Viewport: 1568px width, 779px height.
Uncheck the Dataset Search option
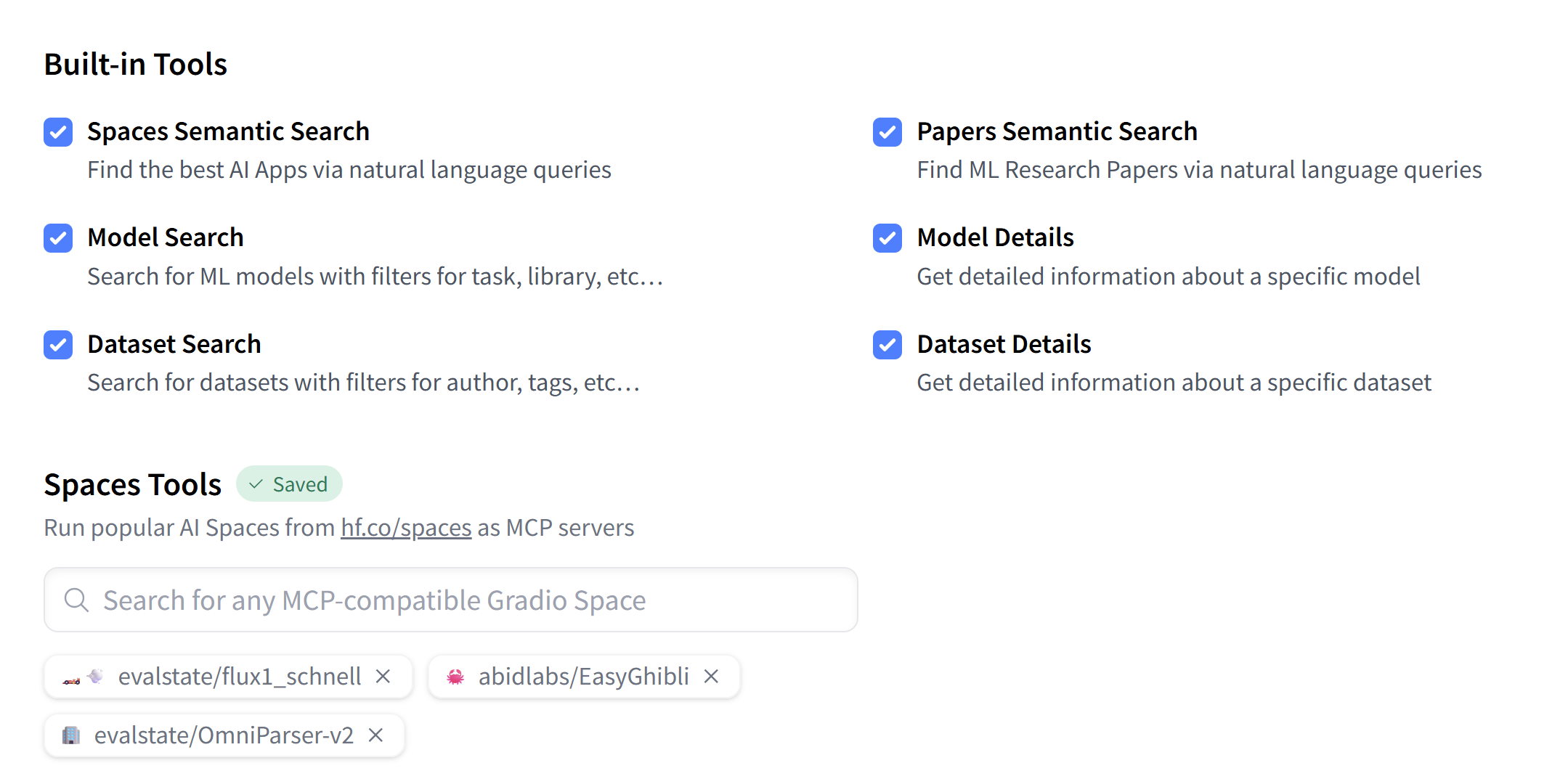pos(58,345)
